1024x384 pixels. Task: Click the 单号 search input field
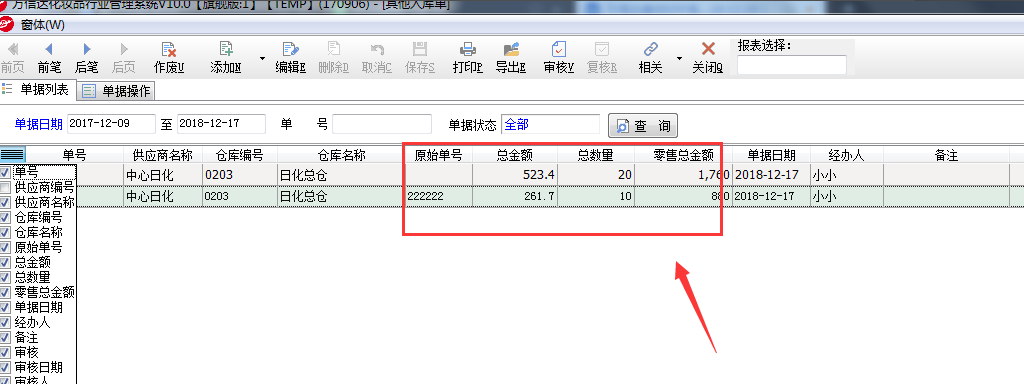pyautogui.click(x=382, y=124)
